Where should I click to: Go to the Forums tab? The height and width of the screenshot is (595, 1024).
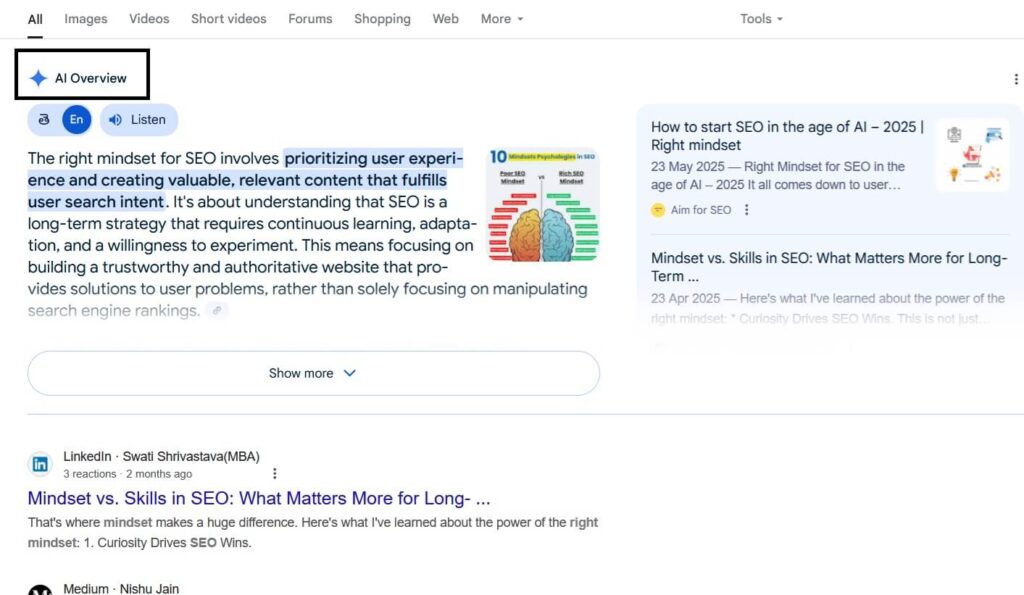tap(310, 19)
